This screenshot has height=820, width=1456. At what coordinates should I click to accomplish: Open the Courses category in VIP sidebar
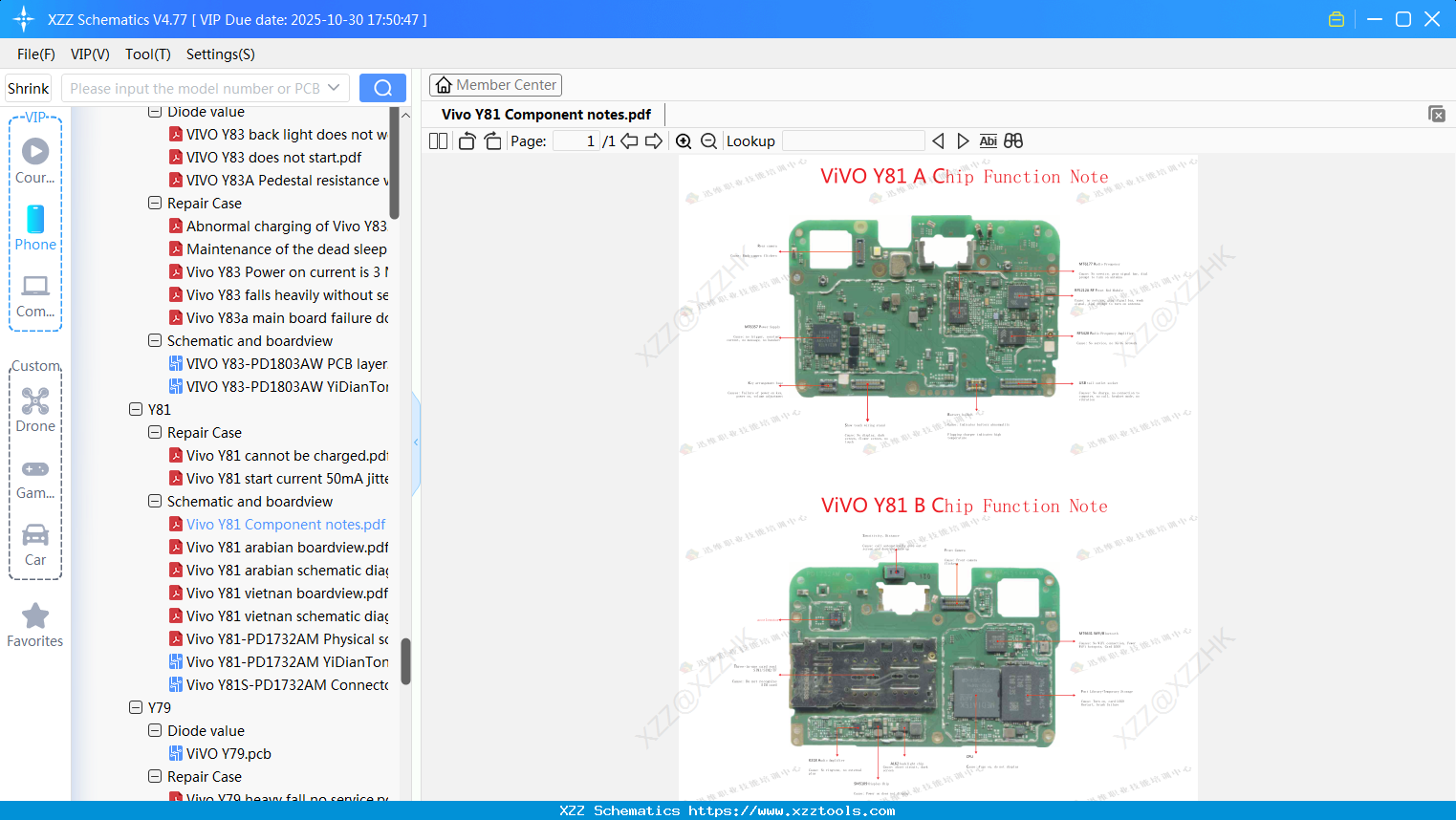click(35, 162)
